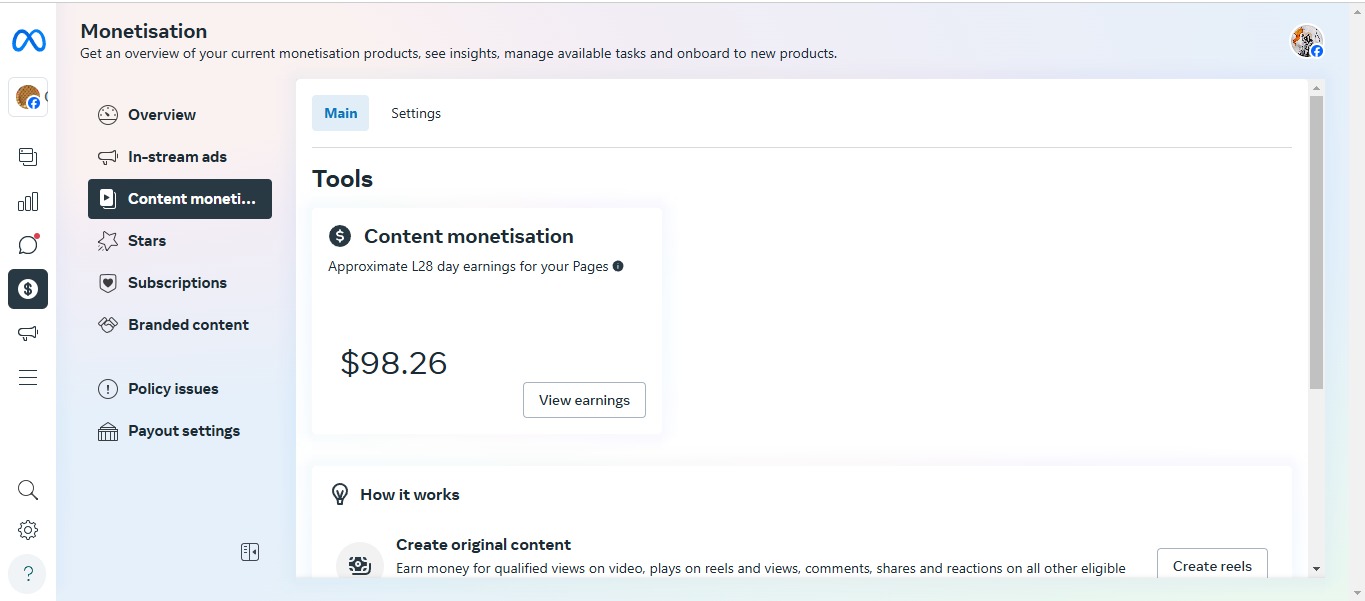Open the Ads megaphone icon
1365x601 pixels.
27,333
